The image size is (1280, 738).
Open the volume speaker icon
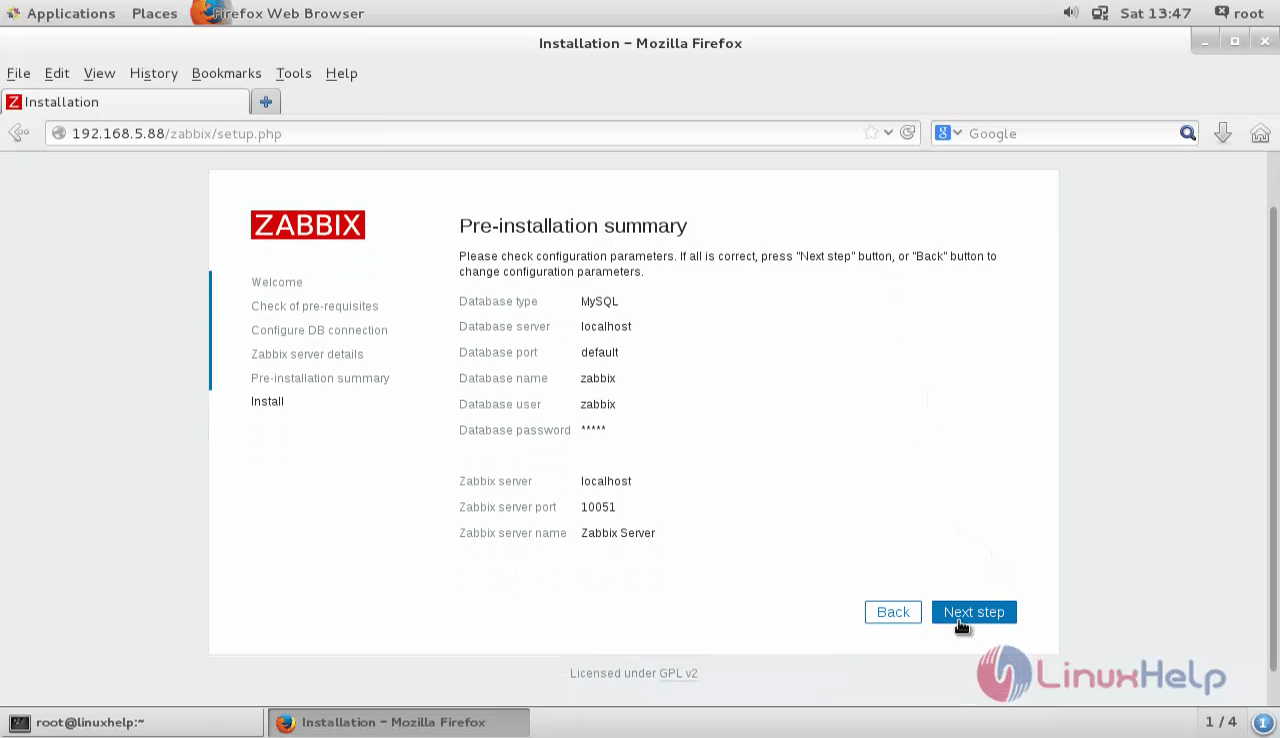(x=1071, y=13)
